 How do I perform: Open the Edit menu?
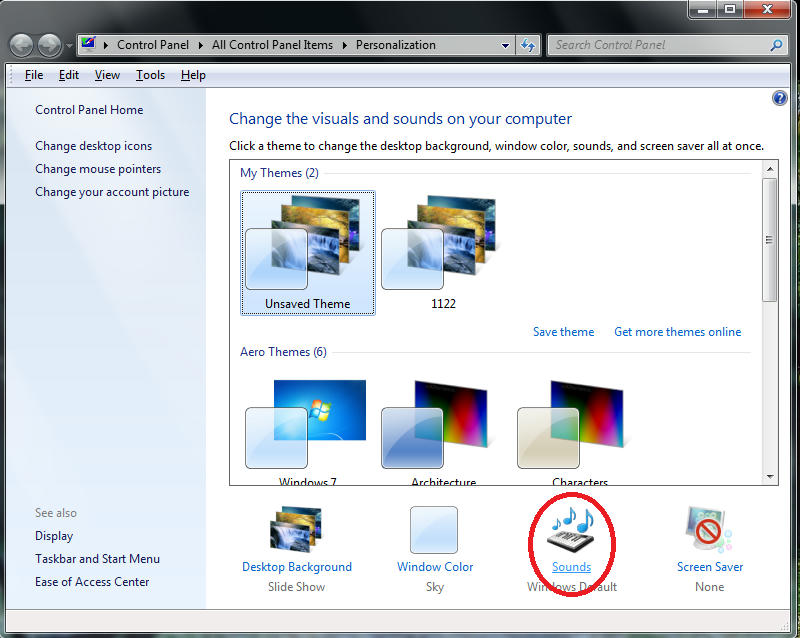[x=68, y=75]
